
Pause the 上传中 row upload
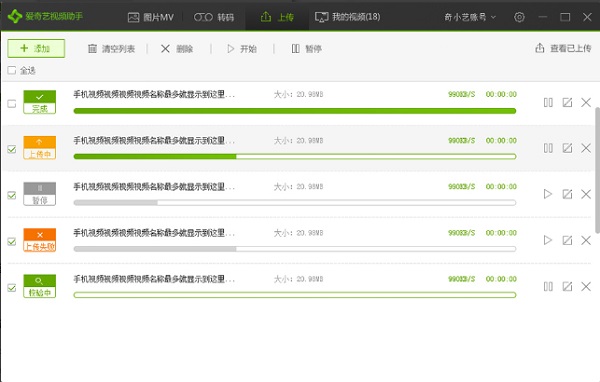click(x=548, y=148)
